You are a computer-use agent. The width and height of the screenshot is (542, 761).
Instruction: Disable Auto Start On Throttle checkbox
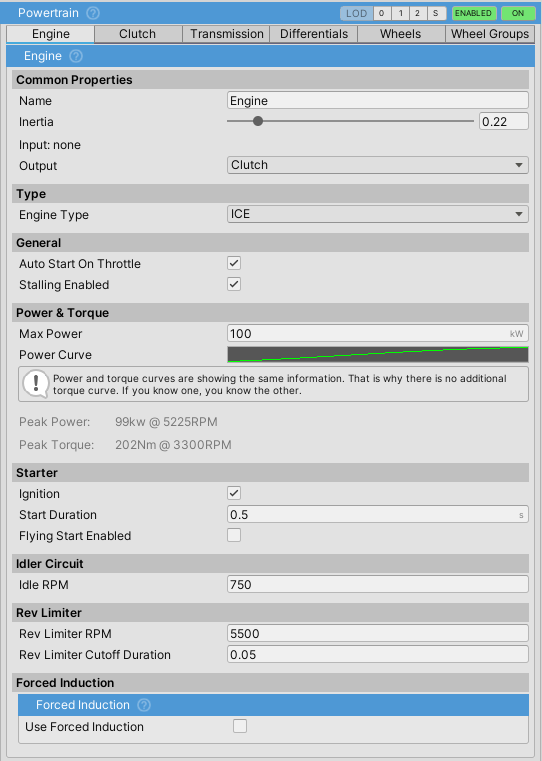point(234,264)
